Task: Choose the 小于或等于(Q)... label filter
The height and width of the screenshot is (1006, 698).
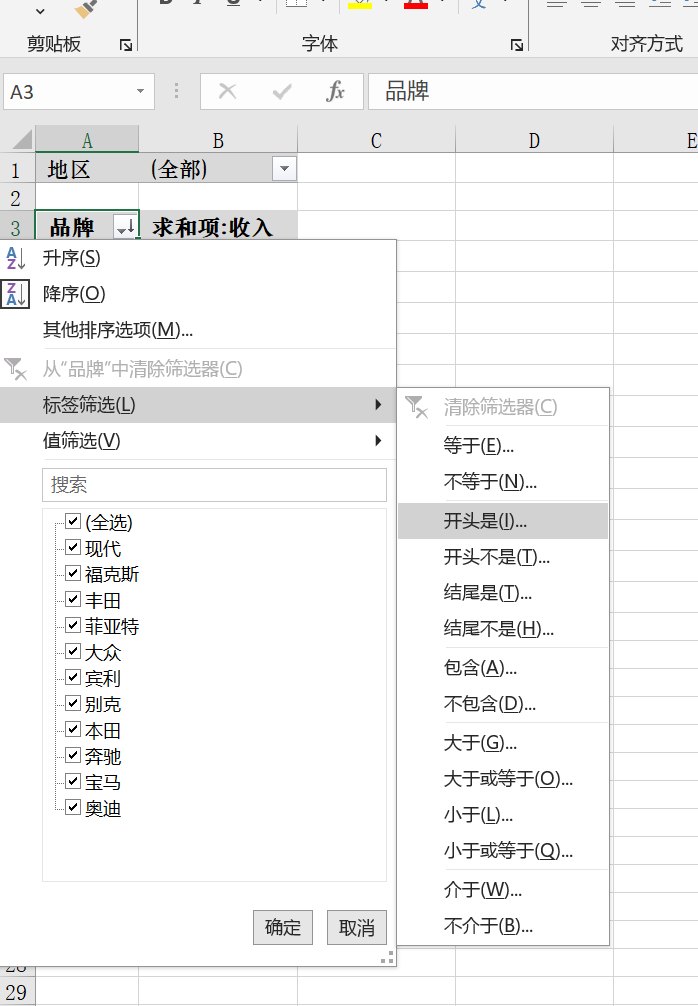Action: pyautogui.click(x=502, y=851)
